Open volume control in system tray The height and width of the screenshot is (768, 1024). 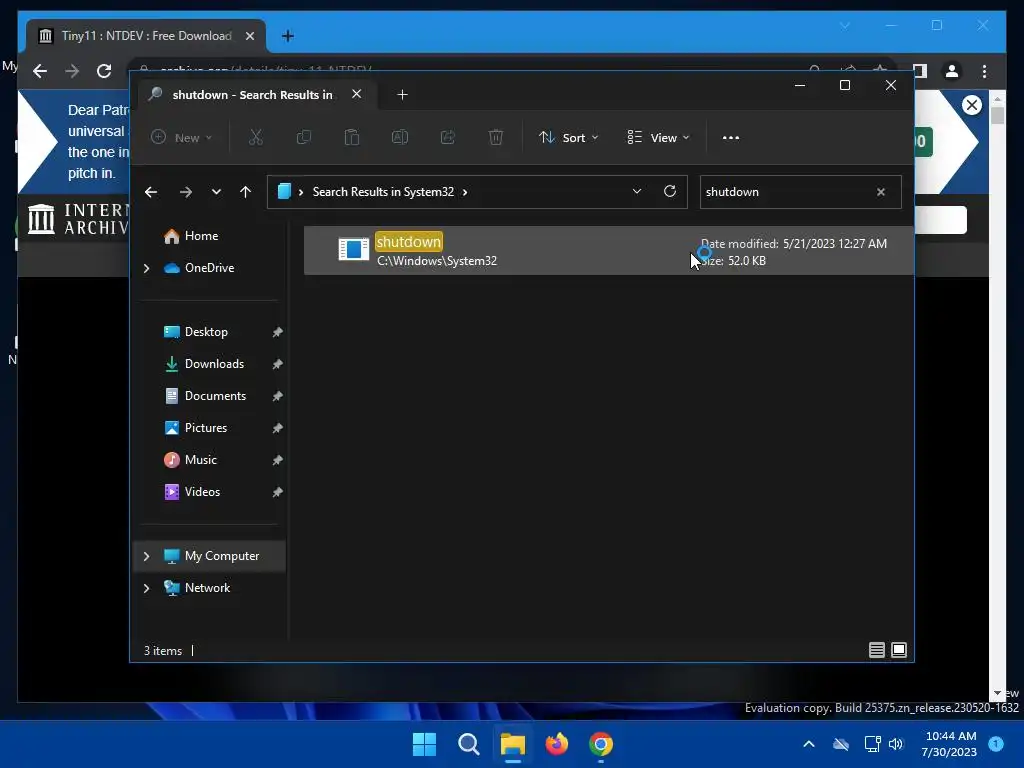click(x=896, y=744)
